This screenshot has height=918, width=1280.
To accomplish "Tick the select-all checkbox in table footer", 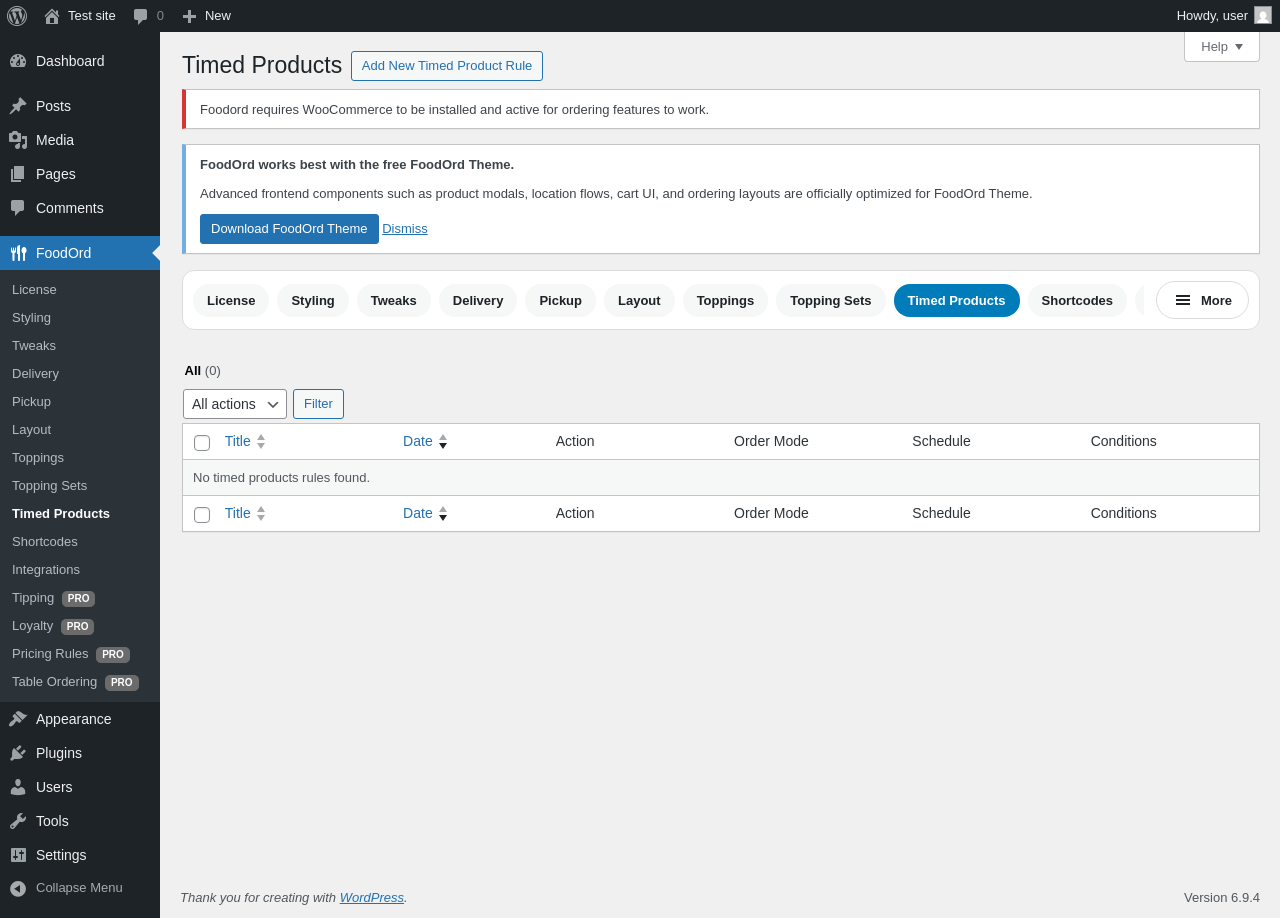I will [202, 515].
